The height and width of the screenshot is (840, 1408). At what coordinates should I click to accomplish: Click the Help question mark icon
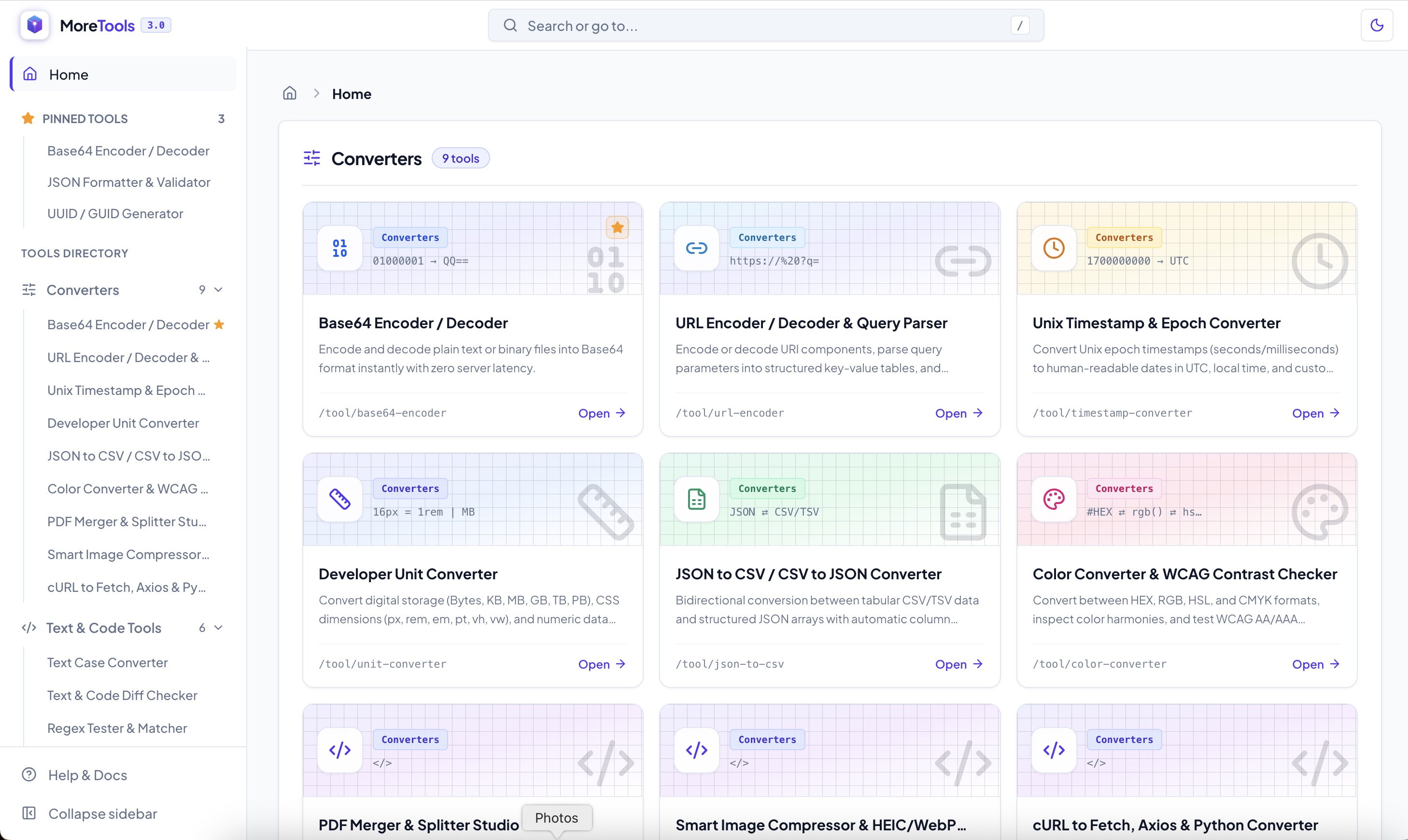(29, 774)
